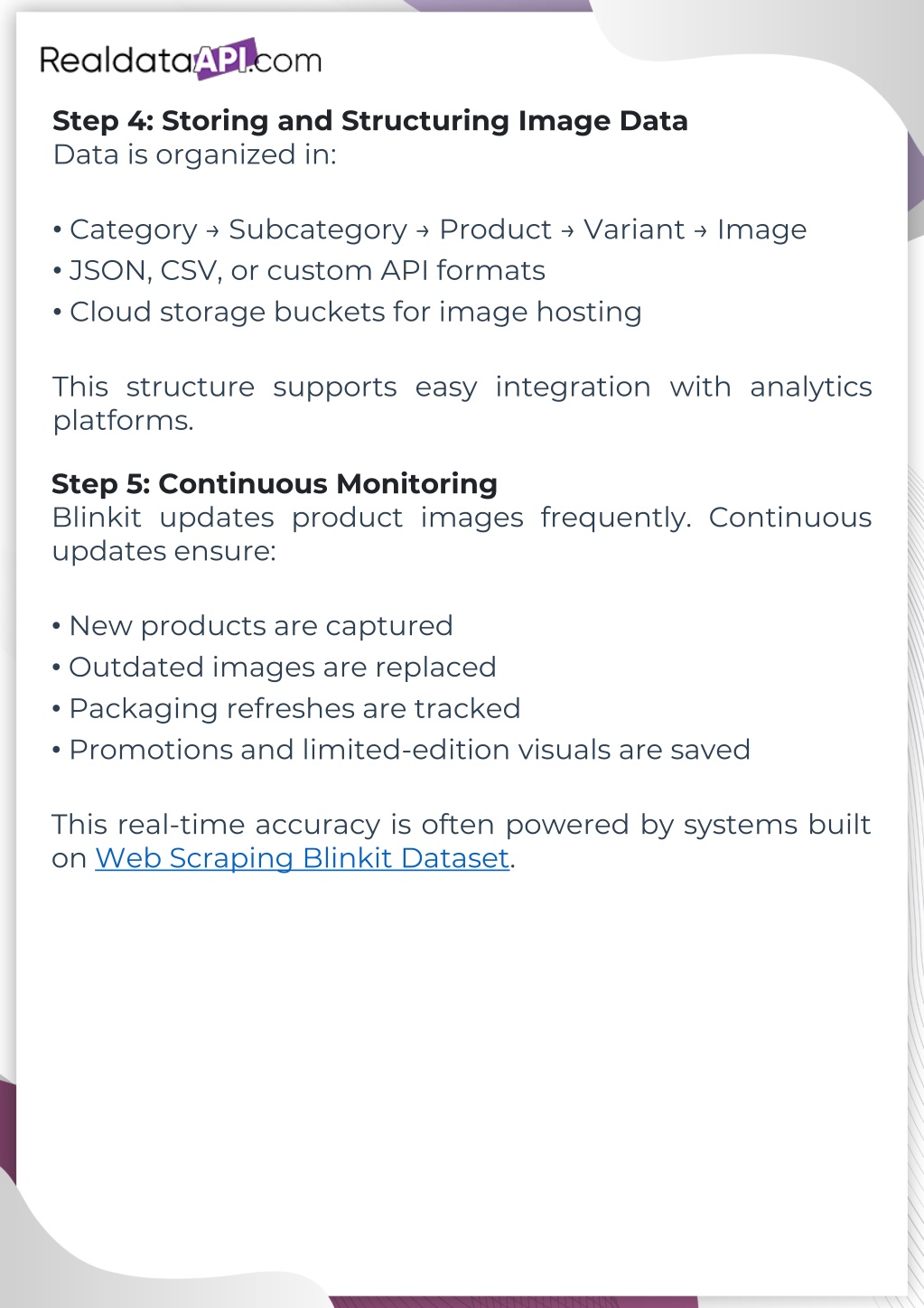The width and height of the screenshot is (924, 1308).
Task: Click the word Subcategory in the hierarchy bullet
Action: (x=317, y=230)
